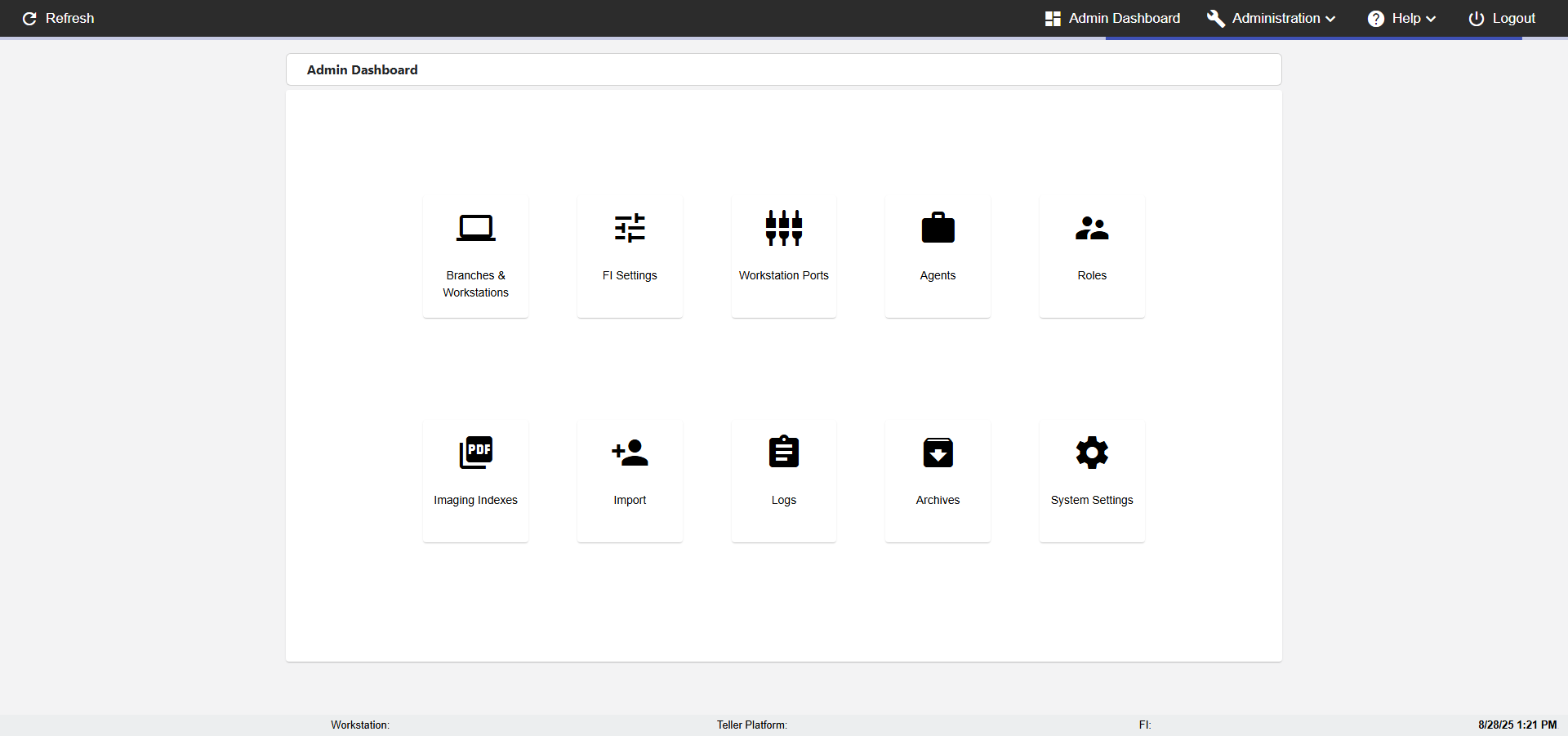Screen dimensions: 1568x736
Task: Click the FI Settings sliders icon
Action: pos(630,228)
